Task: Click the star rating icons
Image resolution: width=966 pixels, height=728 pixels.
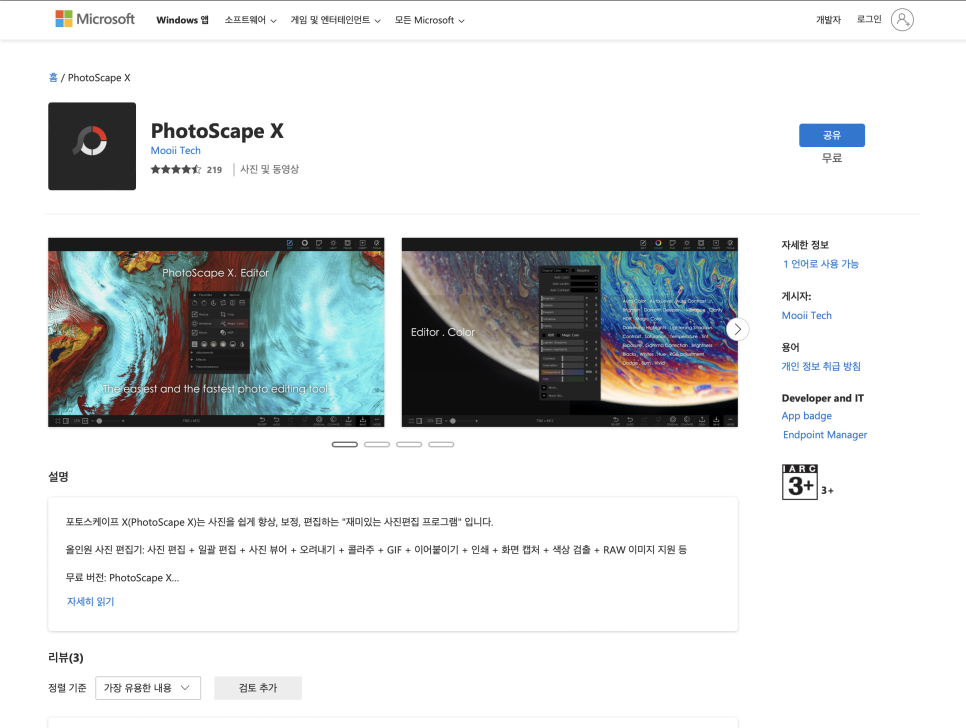Action: click(176, 169)
